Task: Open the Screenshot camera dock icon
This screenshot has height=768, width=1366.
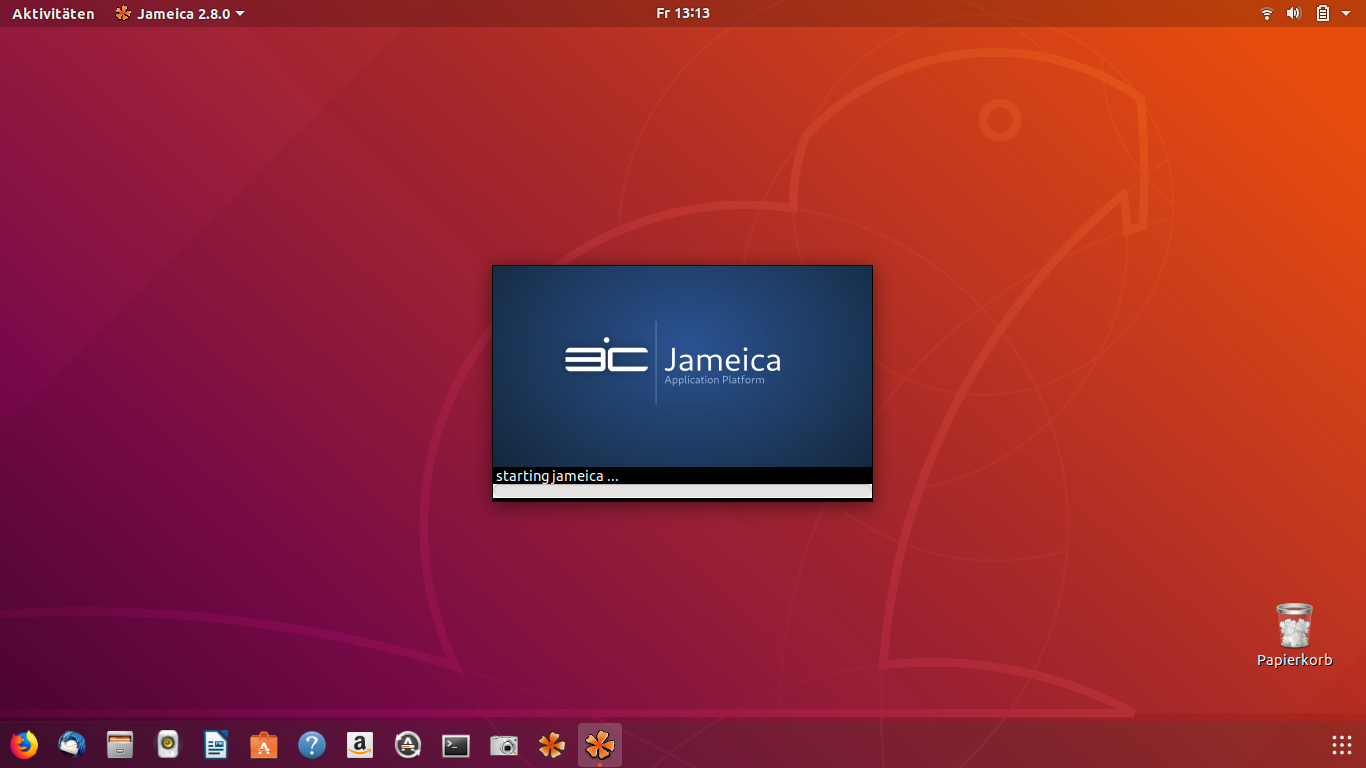Action: tap(504, 745)
